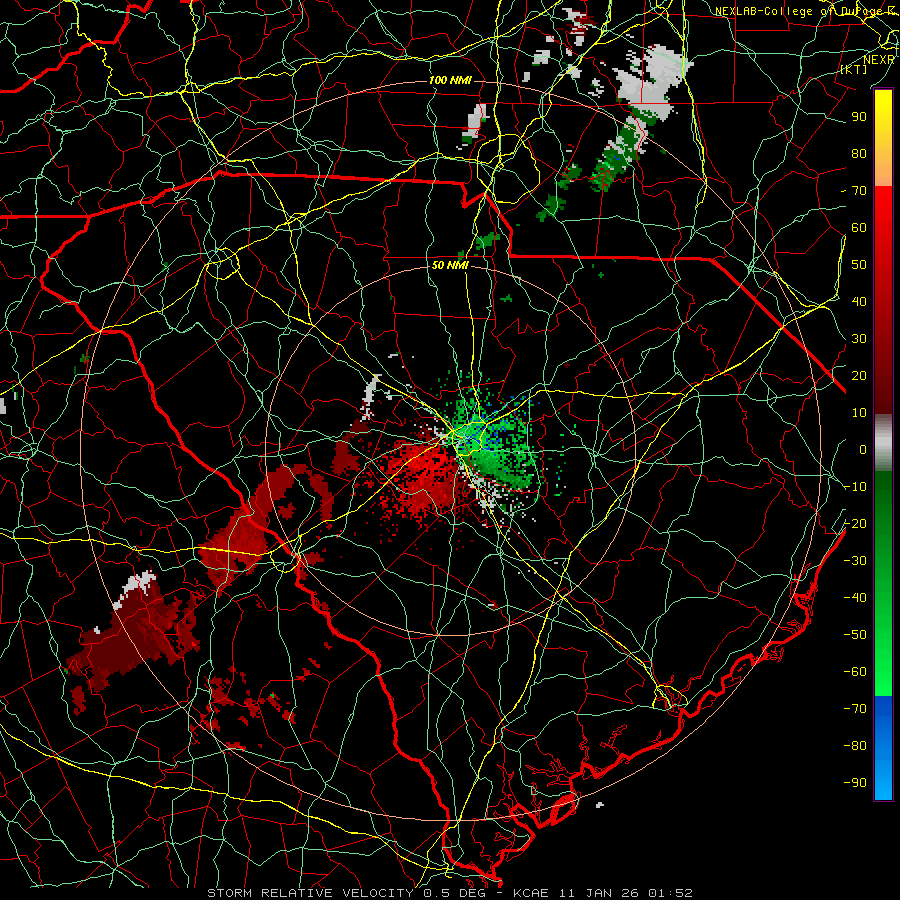Click the "80" positive value on the scale

coord(859,153)
